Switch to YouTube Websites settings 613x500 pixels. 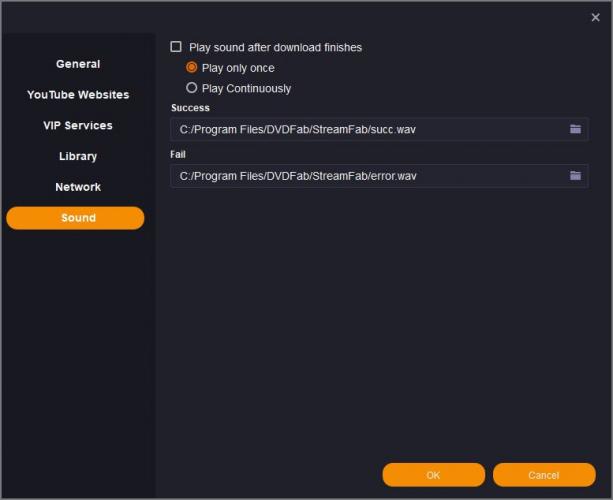(x=78, y=95)
